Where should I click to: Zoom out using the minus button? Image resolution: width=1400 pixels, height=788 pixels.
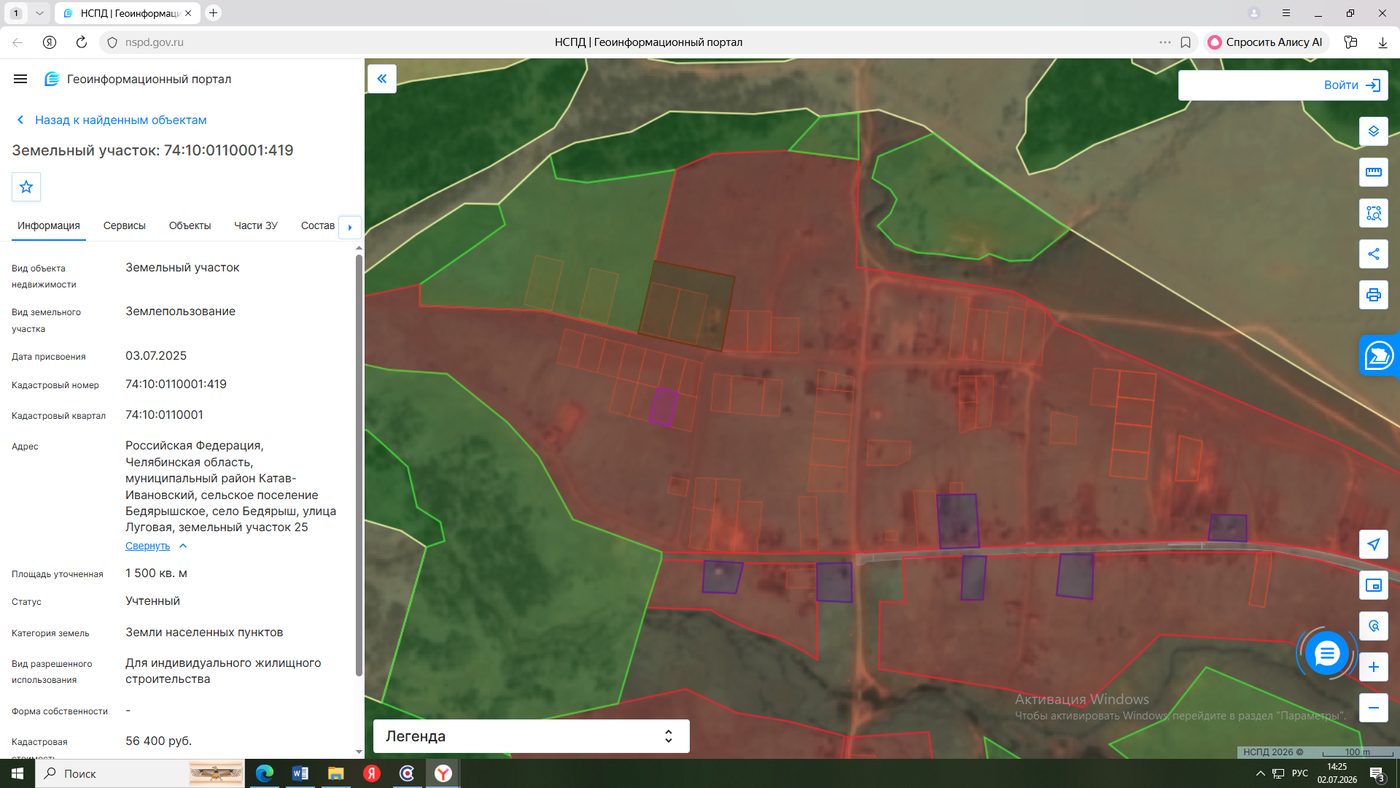pyautogui.click(x=1374, y=708)
